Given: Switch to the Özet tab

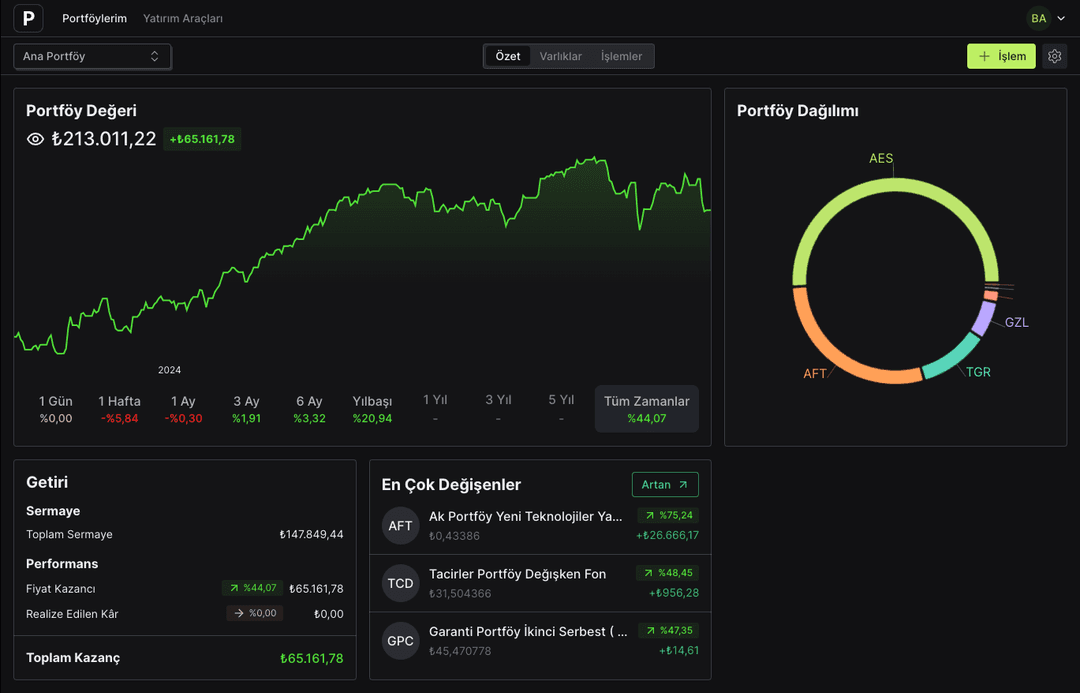Looking at the screenshot, I should coord(508,56).
